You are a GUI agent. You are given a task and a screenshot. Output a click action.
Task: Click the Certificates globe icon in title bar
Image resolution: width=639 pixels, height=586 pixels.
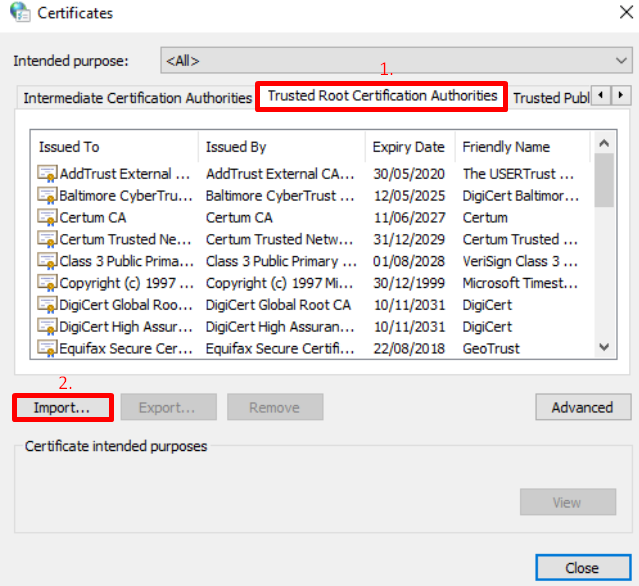tap(20, 12)
